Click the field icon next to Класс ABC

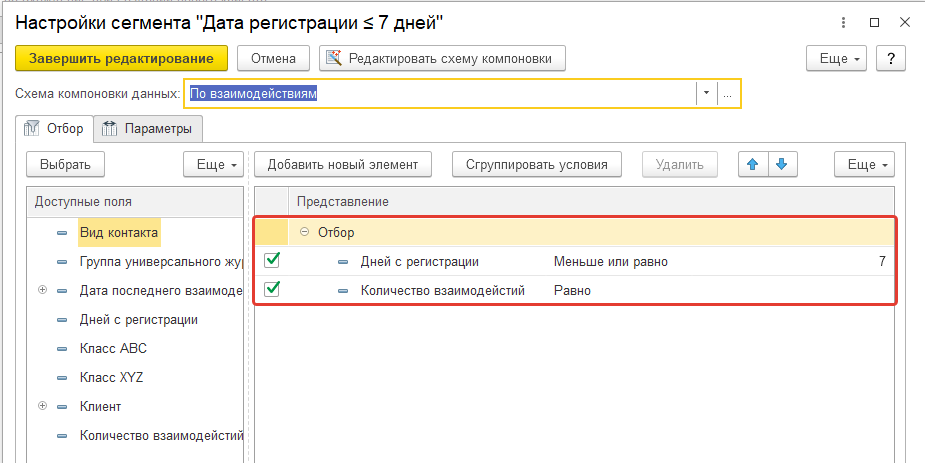(x=63, y=349)
